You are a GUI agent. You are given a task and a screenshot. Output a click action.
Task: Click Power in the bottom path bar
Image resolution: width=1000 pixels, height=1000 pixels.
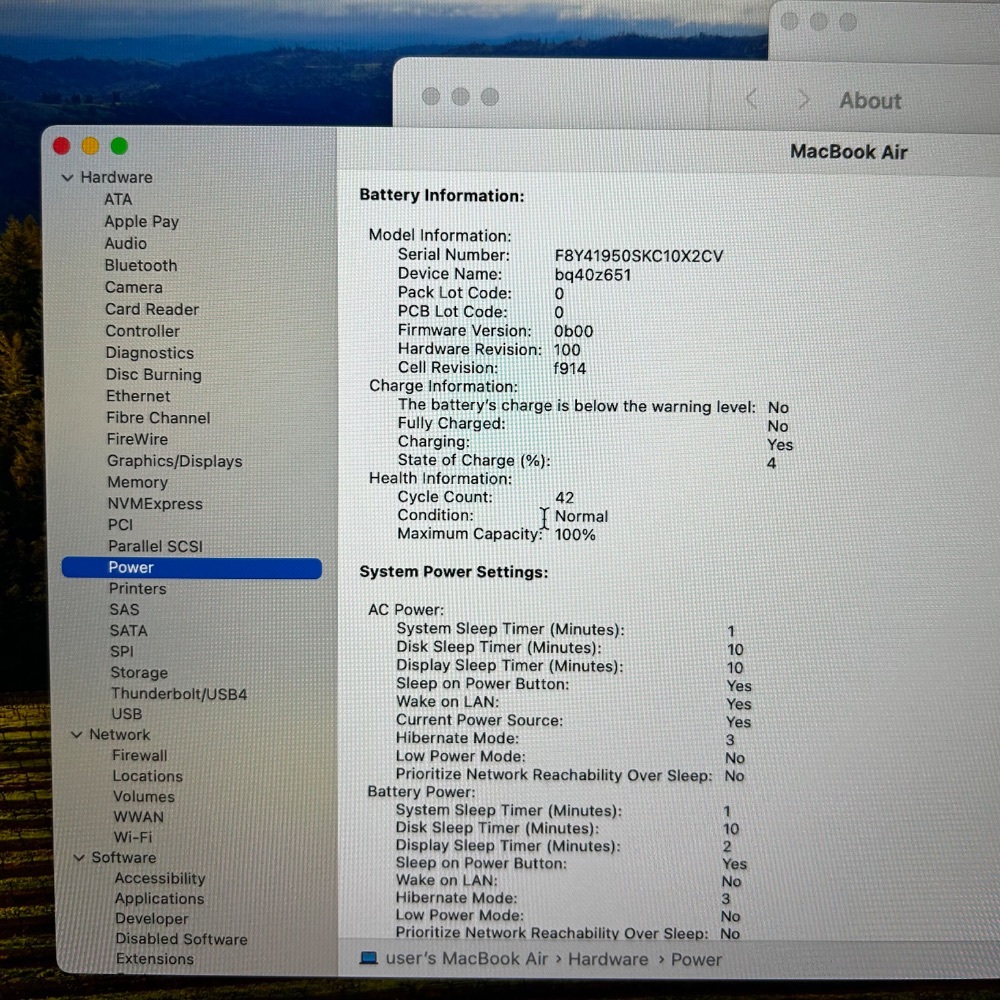(696, 960)
